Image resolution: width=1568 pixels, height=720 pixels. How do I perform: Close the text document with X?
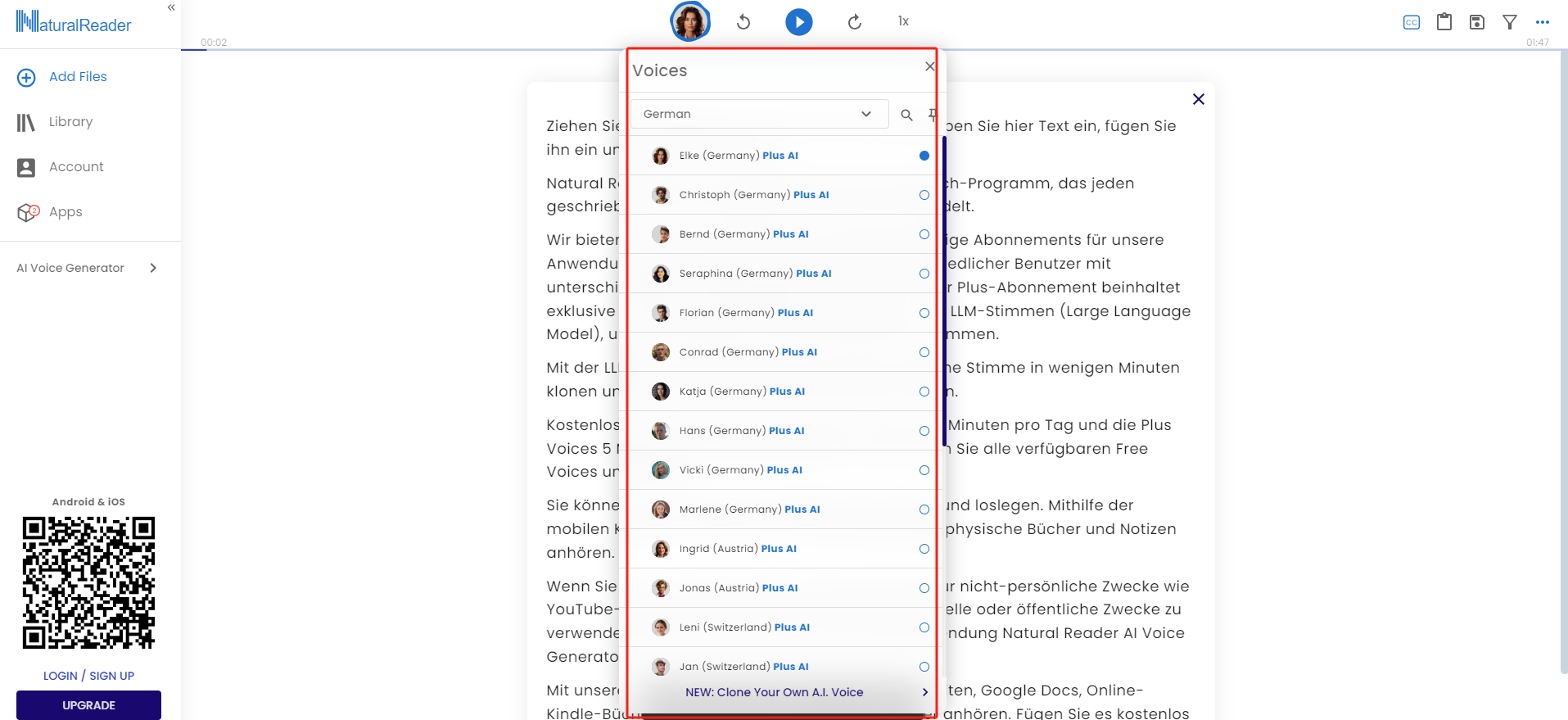point(1199,99)
